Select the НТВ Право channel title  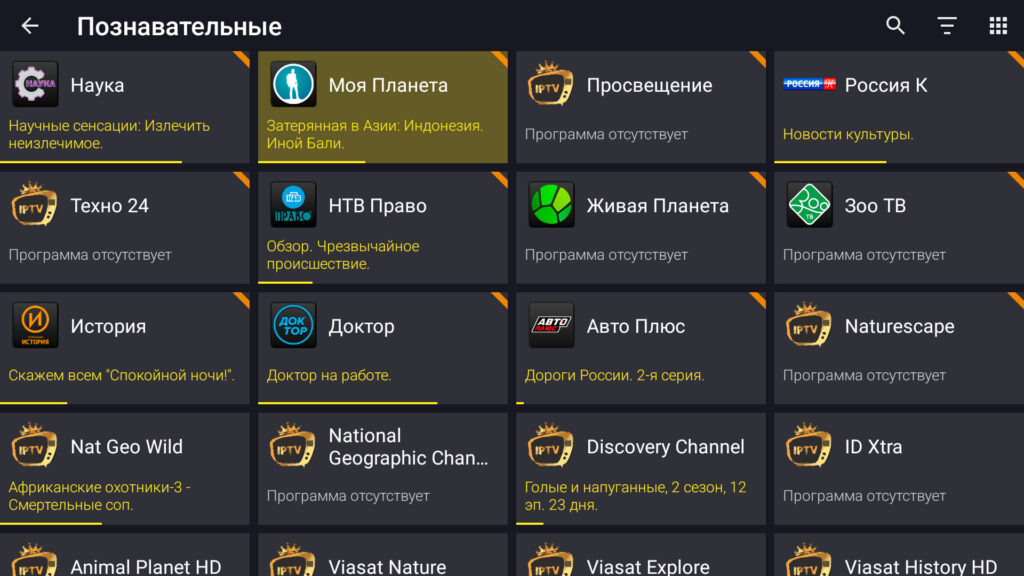tap(377, 206)
